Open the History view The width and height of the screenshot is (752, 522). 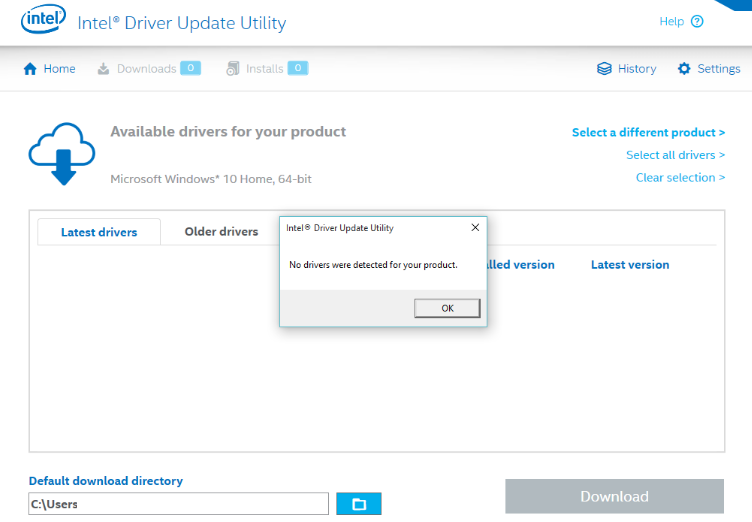(637, 69)
